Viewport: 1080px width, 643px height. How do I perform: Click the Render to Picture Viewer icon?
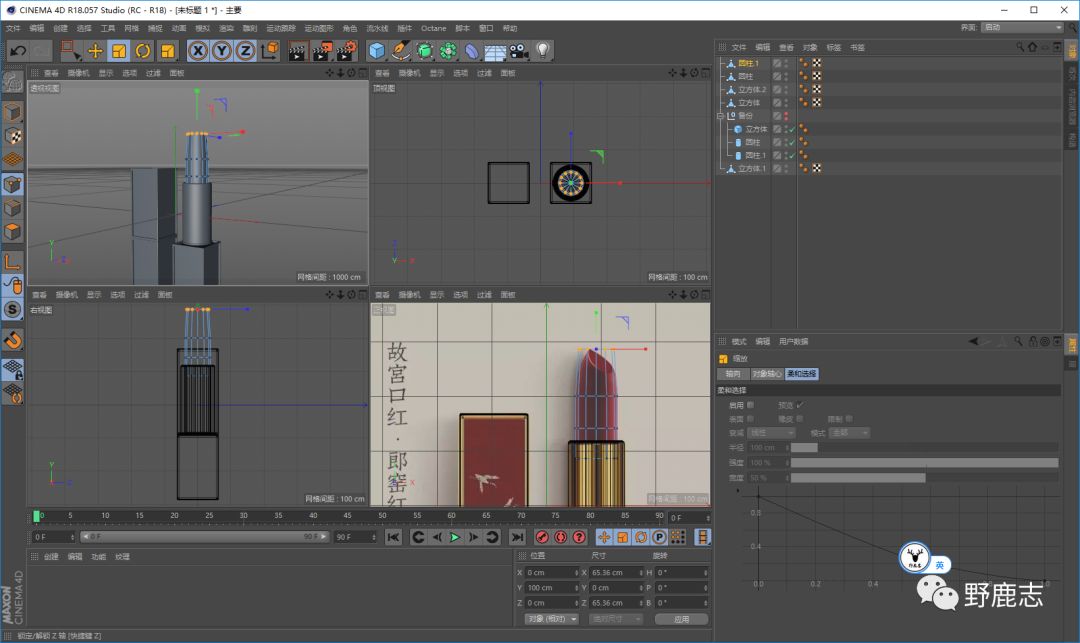tap(322, 50)
